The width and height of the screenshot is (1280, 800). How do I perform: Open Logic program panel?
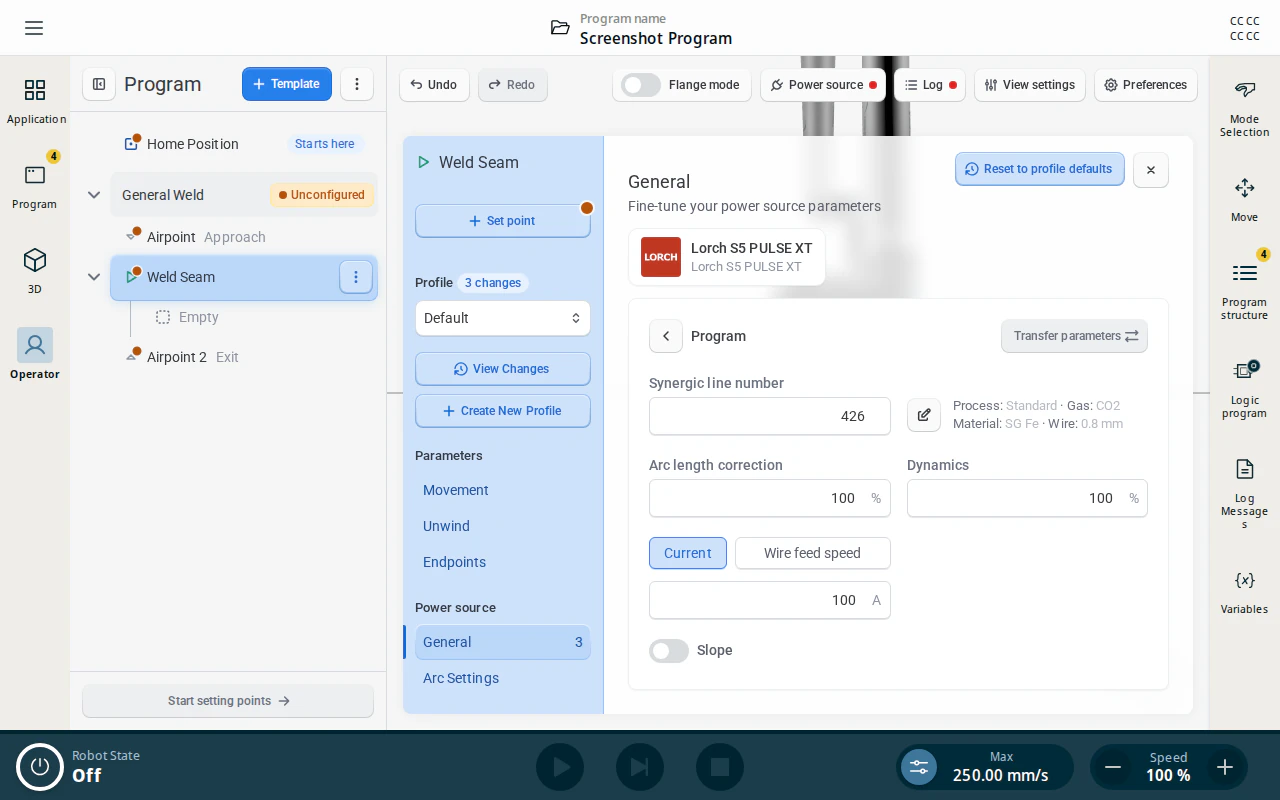[x=1244, y=388]
